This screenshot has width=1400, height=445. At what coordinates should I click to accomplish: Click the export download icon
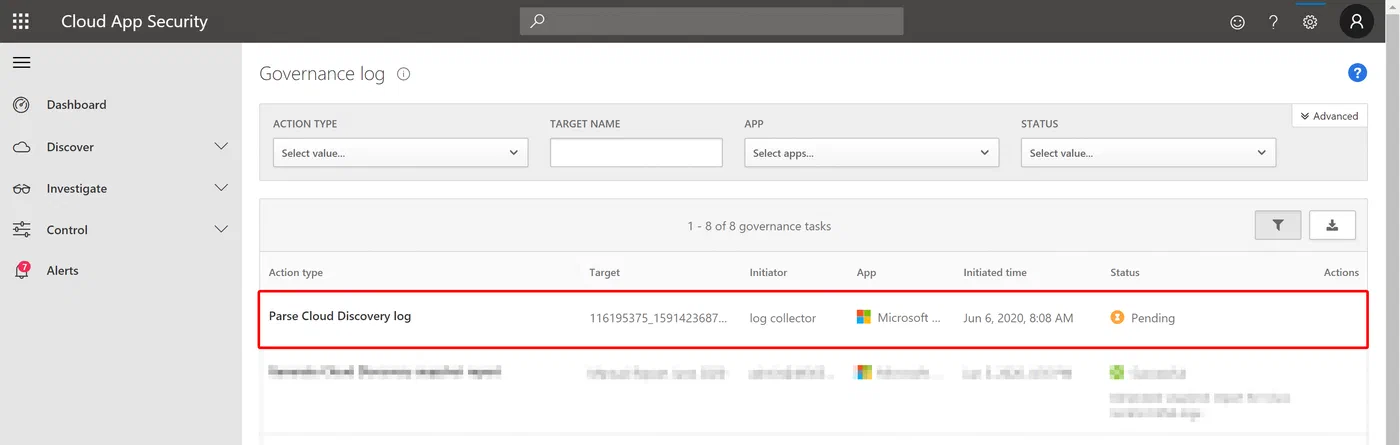coord(1332,225)
